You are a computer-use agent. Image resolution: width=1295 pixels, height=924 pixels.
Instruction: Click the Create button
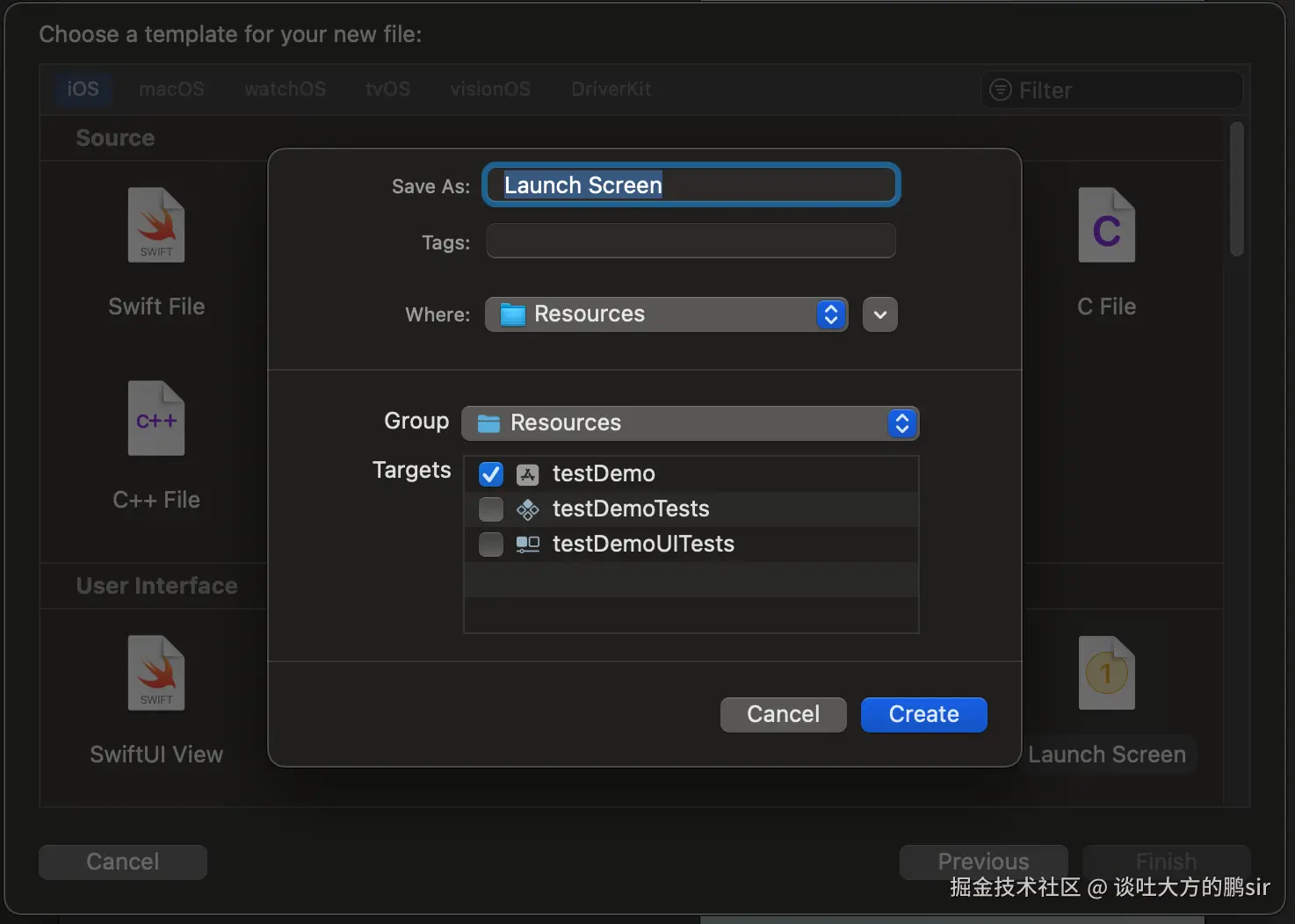924,715
